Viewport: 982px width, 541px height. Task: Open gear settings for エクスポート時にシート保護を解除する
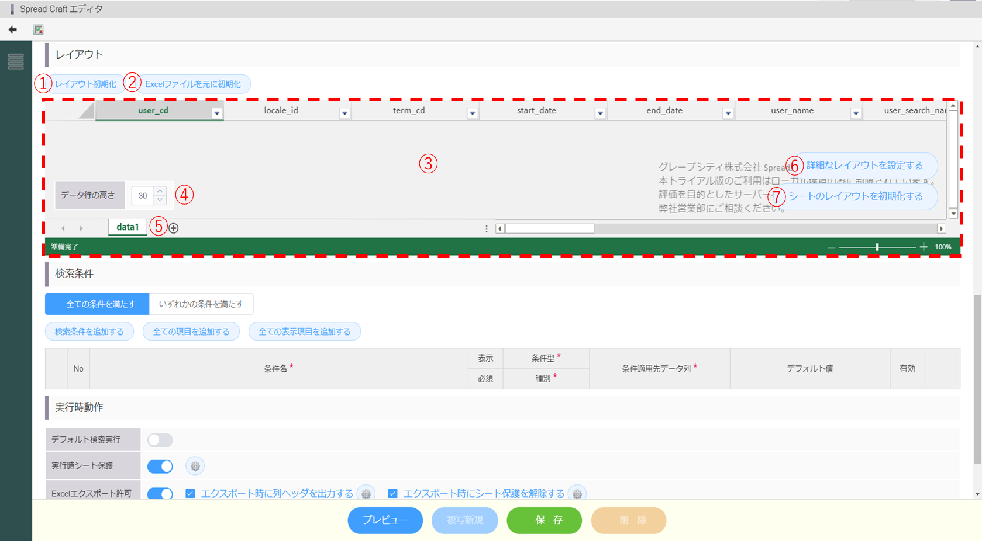[578, 493]
